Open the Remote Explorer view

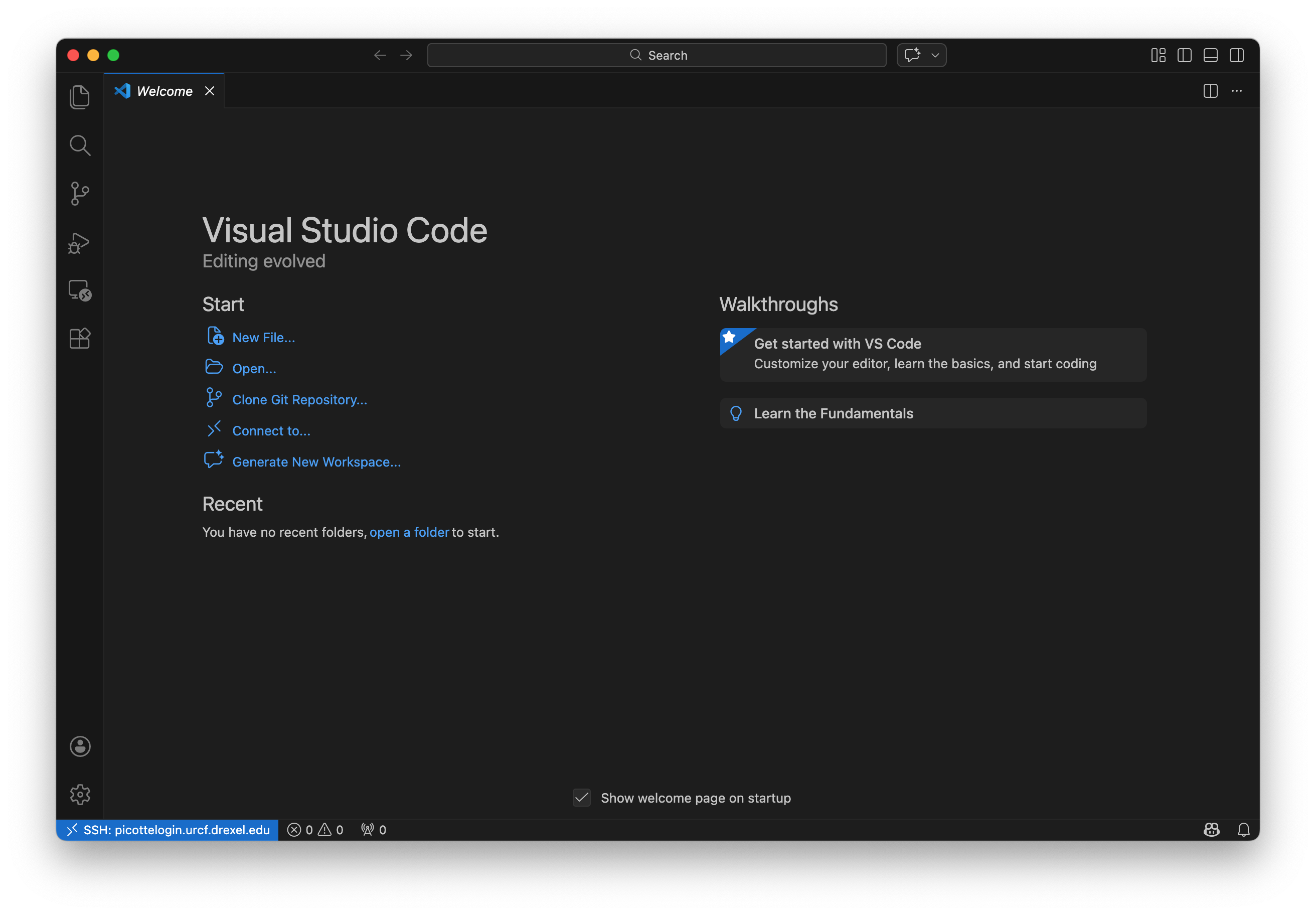click(80, 290)
